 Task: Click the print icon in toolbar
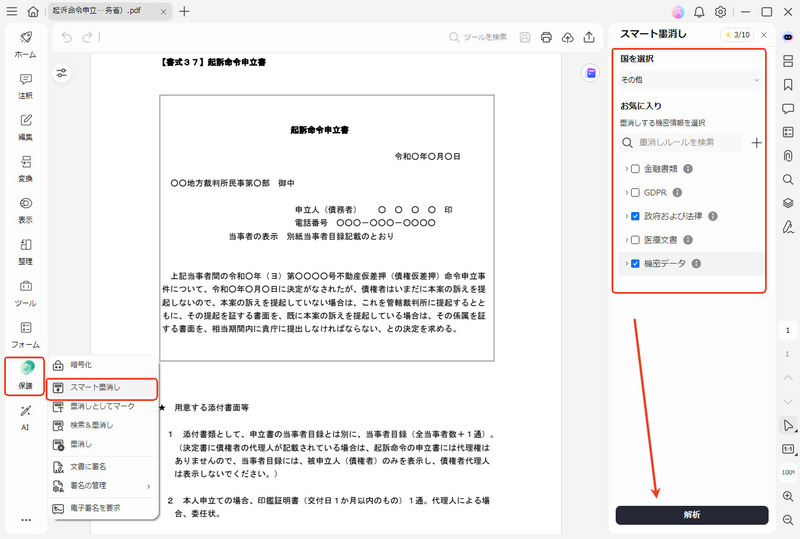click(546, 38)
